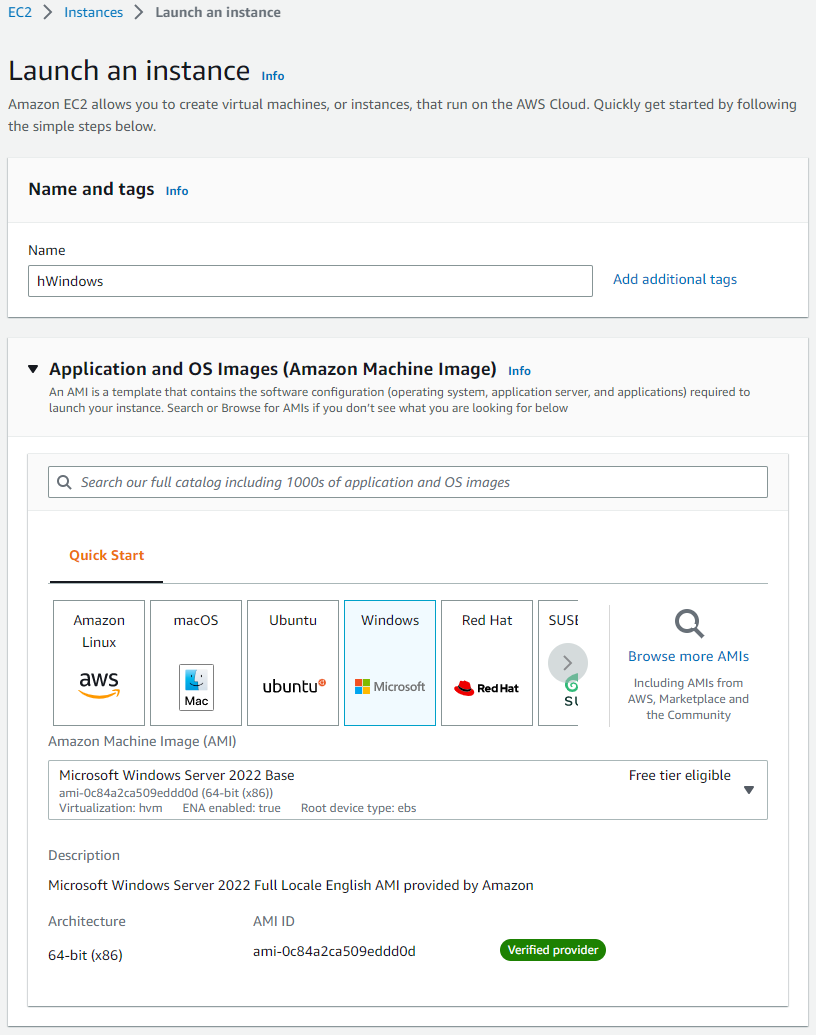Open the Windows Server 2022 Base AMI dropdown
The width and height of the screenshot is (816, 1035).
(408, 790)
